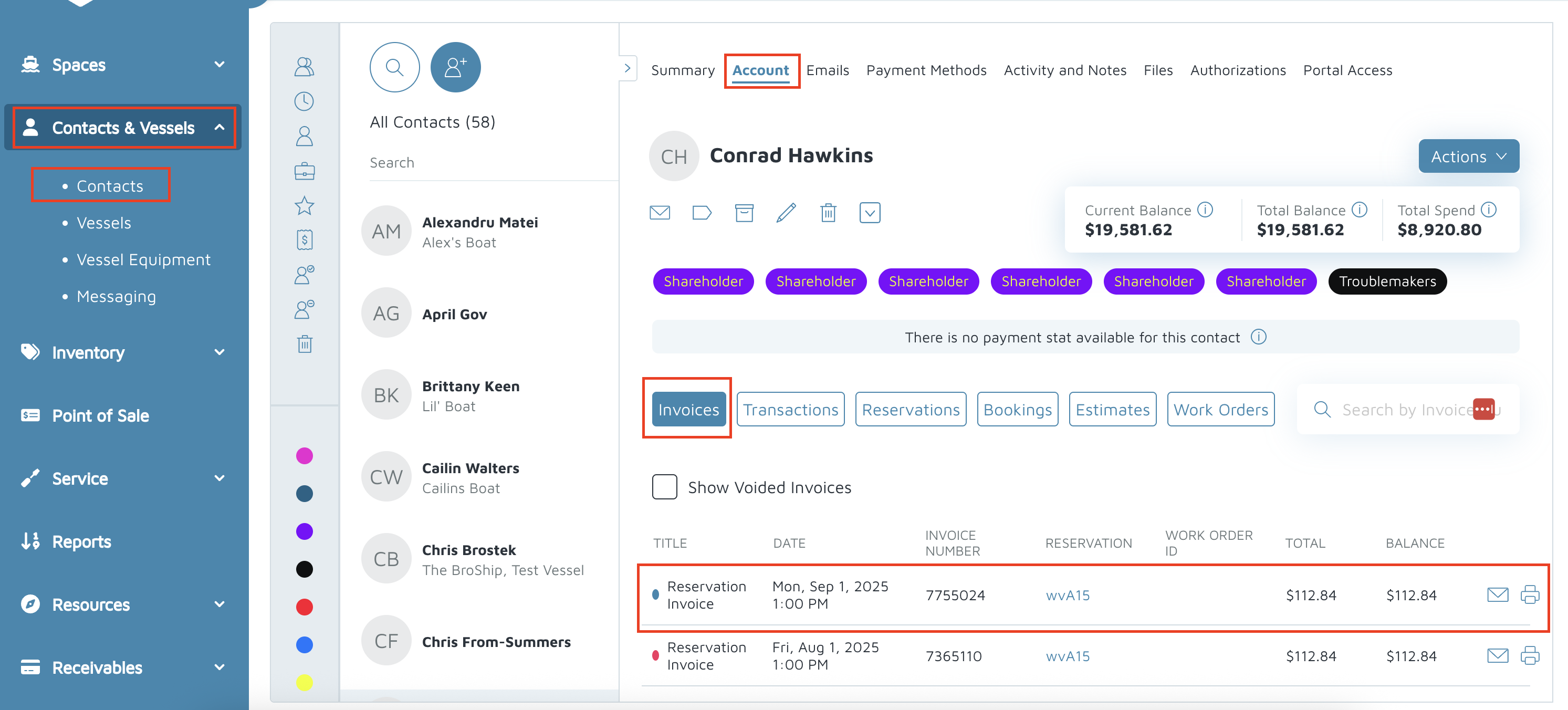Open the Activity and Notes tab
The width and height of the screenshot is (1568, 710).
[x=1064, y=70]
